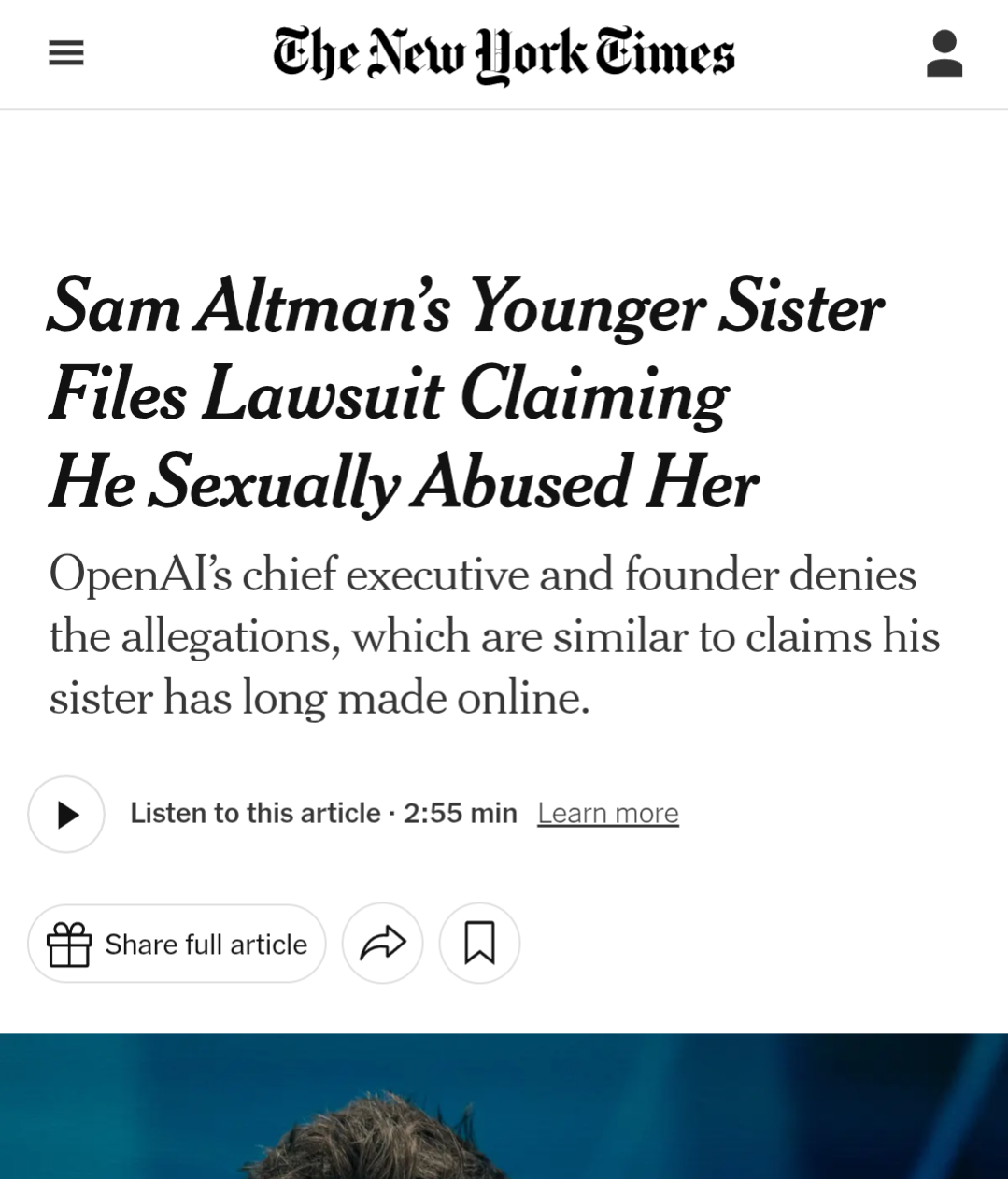Click the gift box icon

coord(69,944)
